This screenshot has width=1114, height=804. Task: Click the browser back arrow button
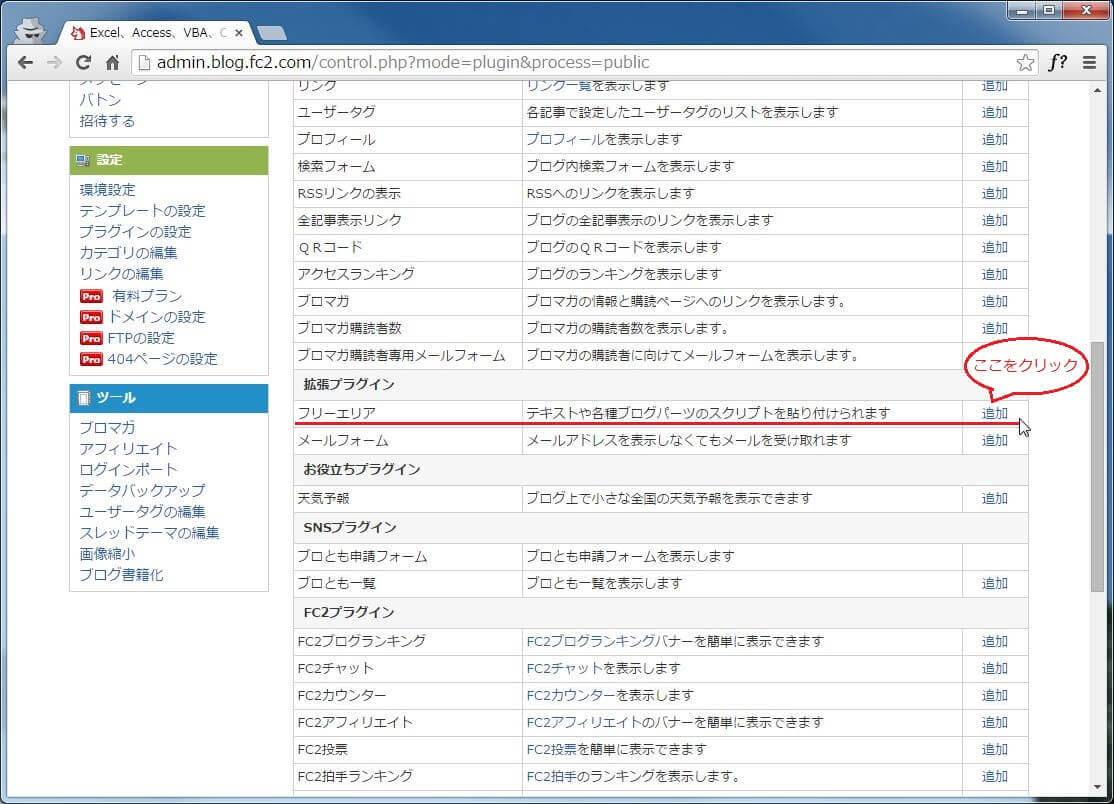tap(25, 62)
